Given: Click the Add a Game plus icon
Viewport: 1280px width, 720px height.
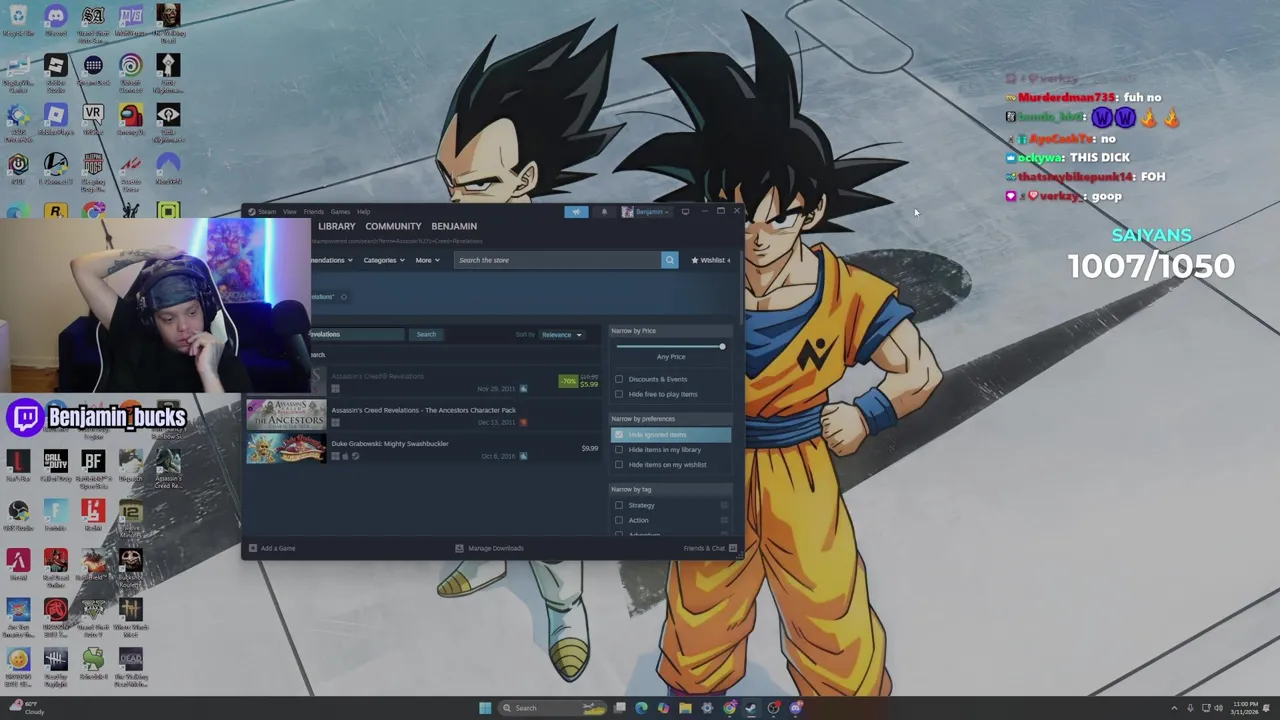Looking at the screenshot, I should pos(252,548).
